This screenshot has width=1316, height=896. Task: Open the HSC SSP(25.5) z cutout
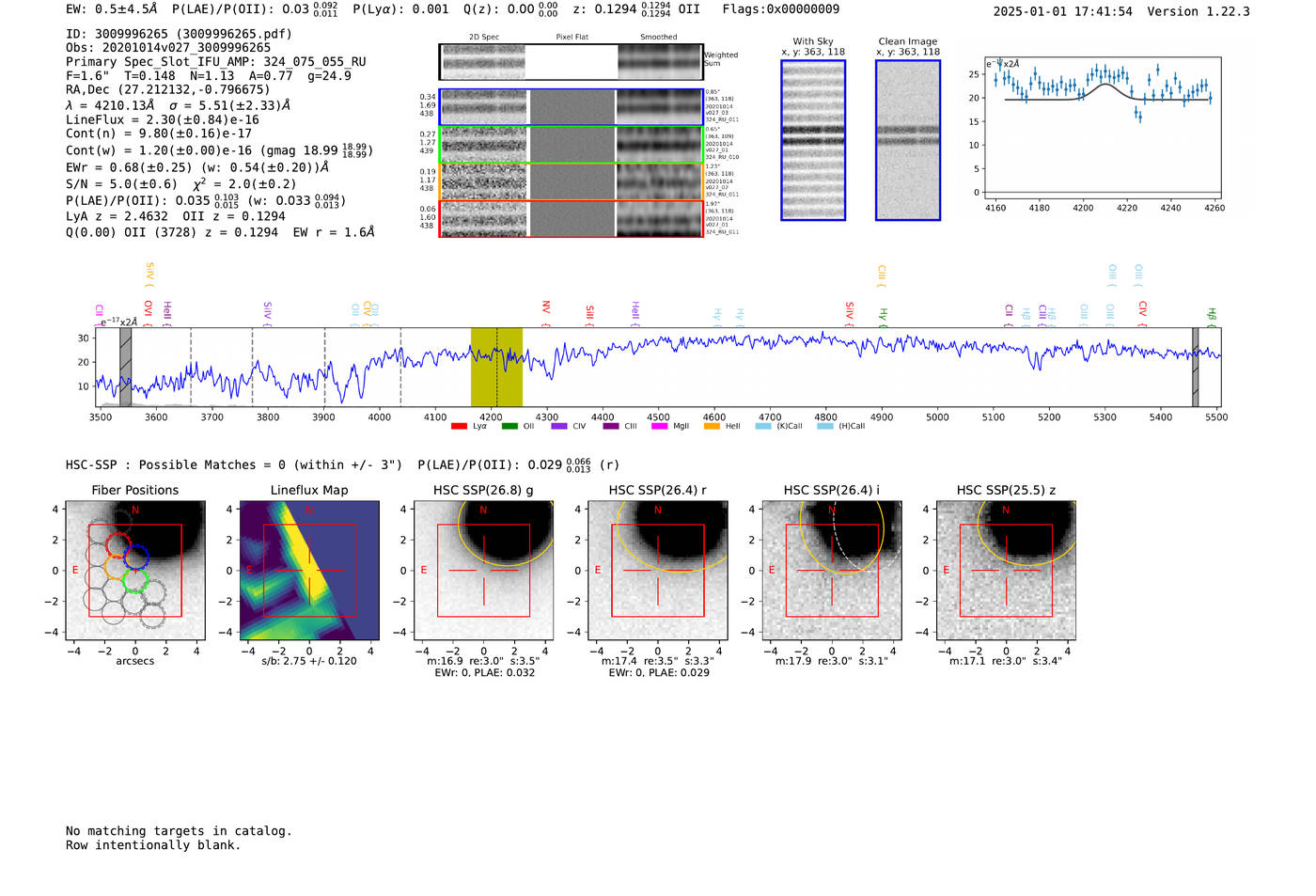pos(1006,571)
